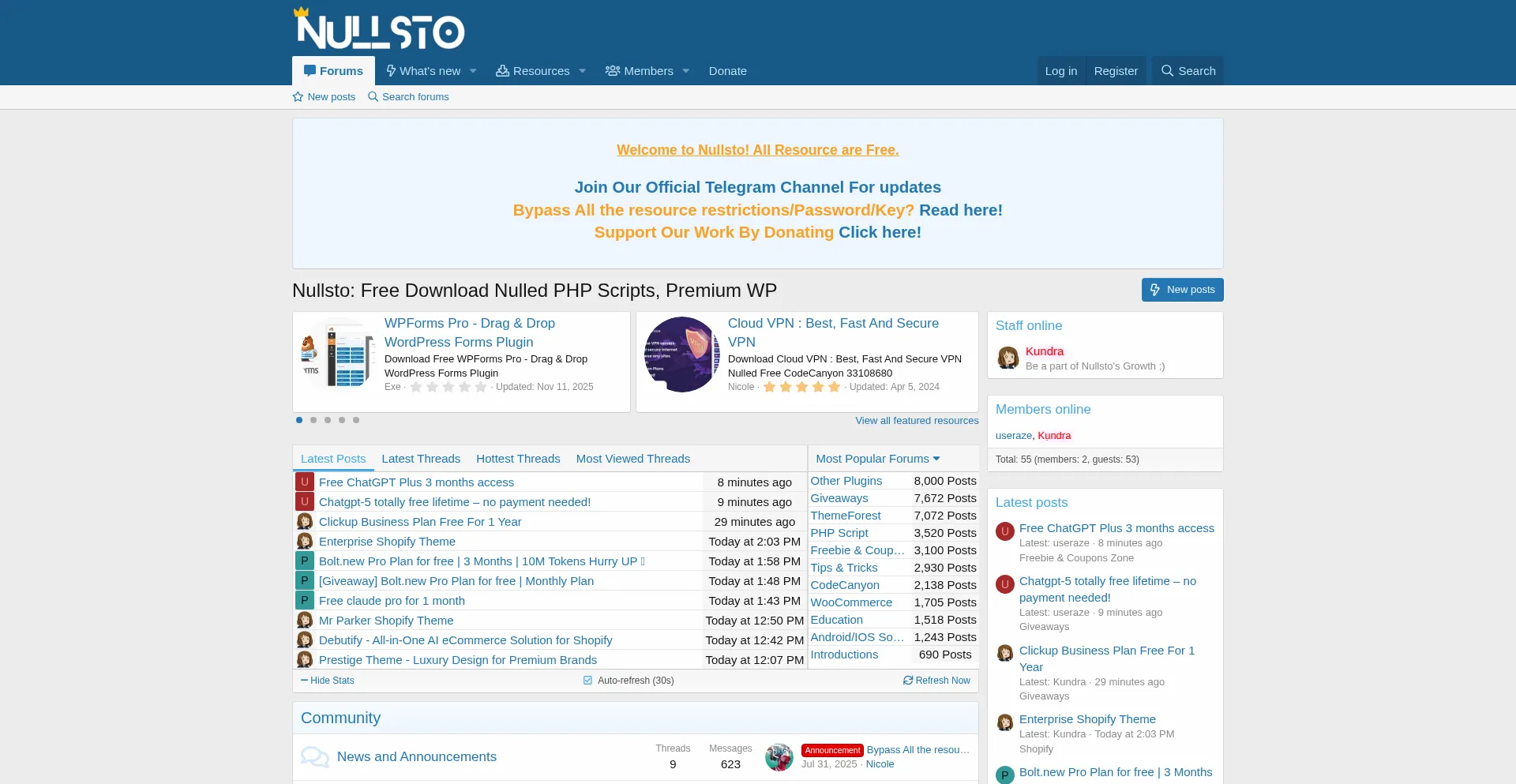Open the Announcement Bypass All thread

point(917,750)
